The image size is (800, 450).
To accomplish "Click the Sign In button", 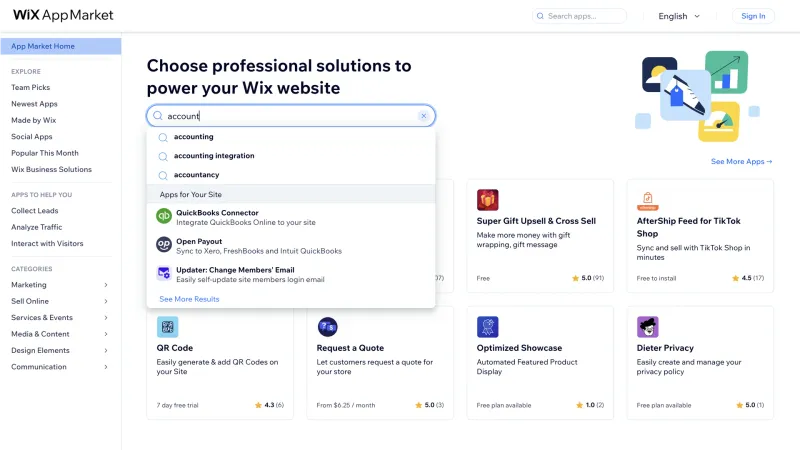I will point(753,16).
